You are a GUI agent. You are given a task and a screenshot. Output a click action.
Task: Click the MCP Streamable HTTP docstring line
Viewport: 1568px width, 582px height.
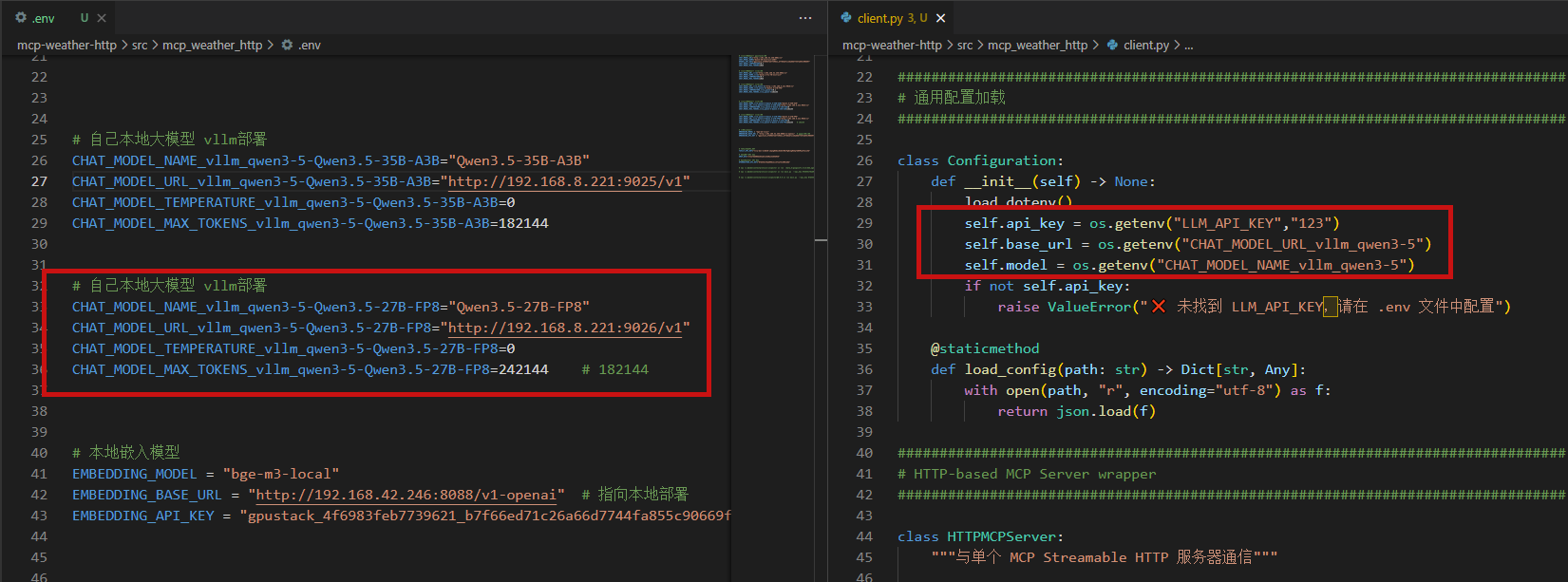click(1105, 557)
